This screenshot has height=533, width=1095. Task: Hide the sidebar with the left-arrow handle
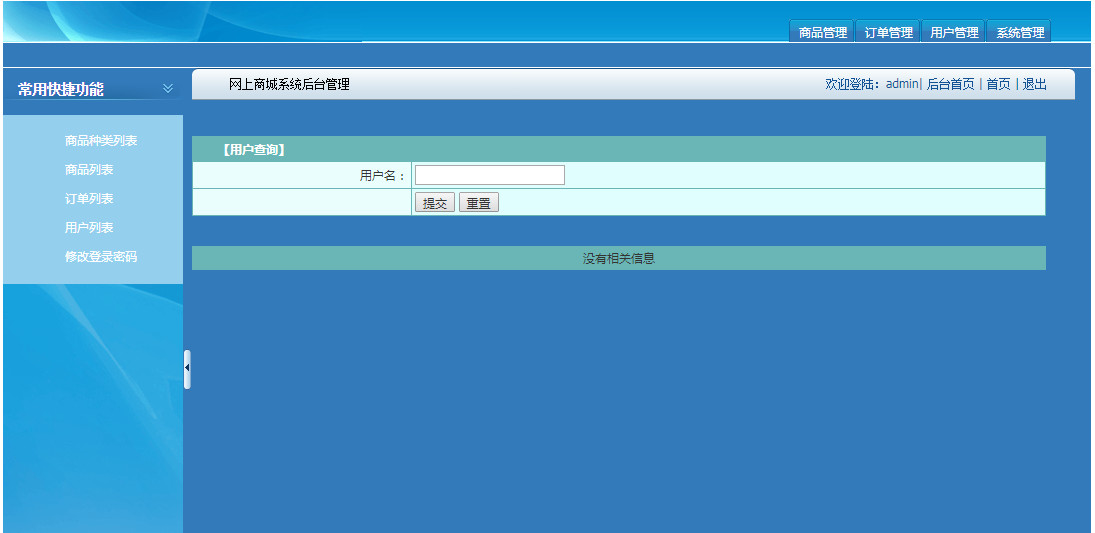(187, 369)
